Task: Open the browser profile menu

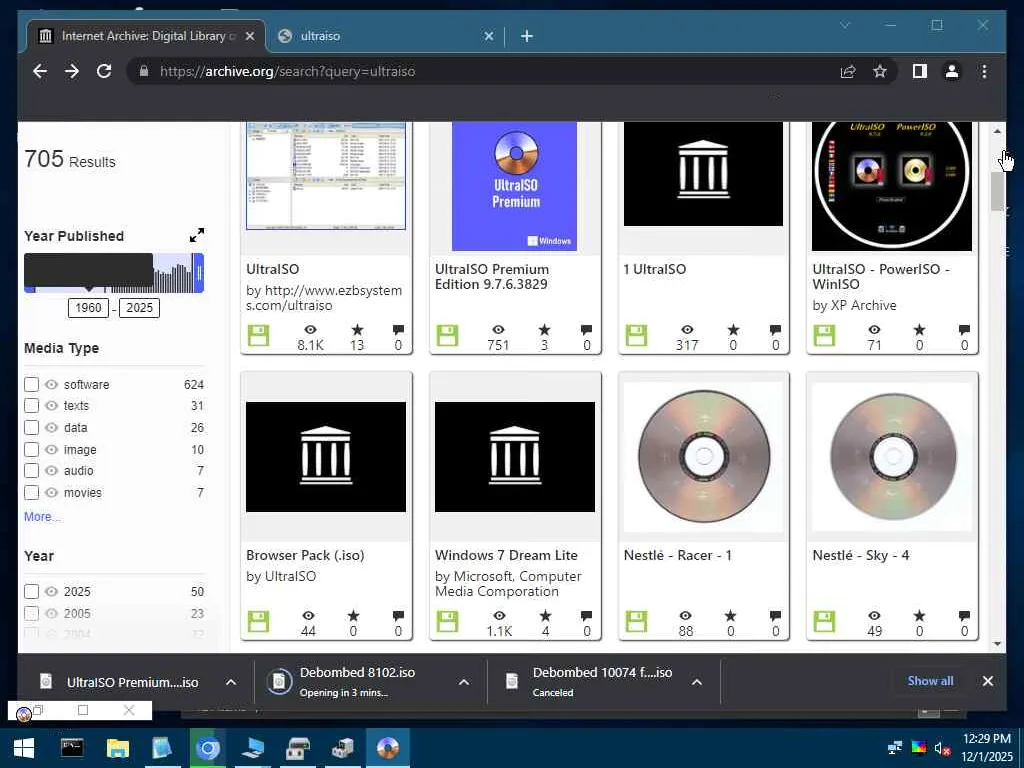Action: [x=952, y=71]
